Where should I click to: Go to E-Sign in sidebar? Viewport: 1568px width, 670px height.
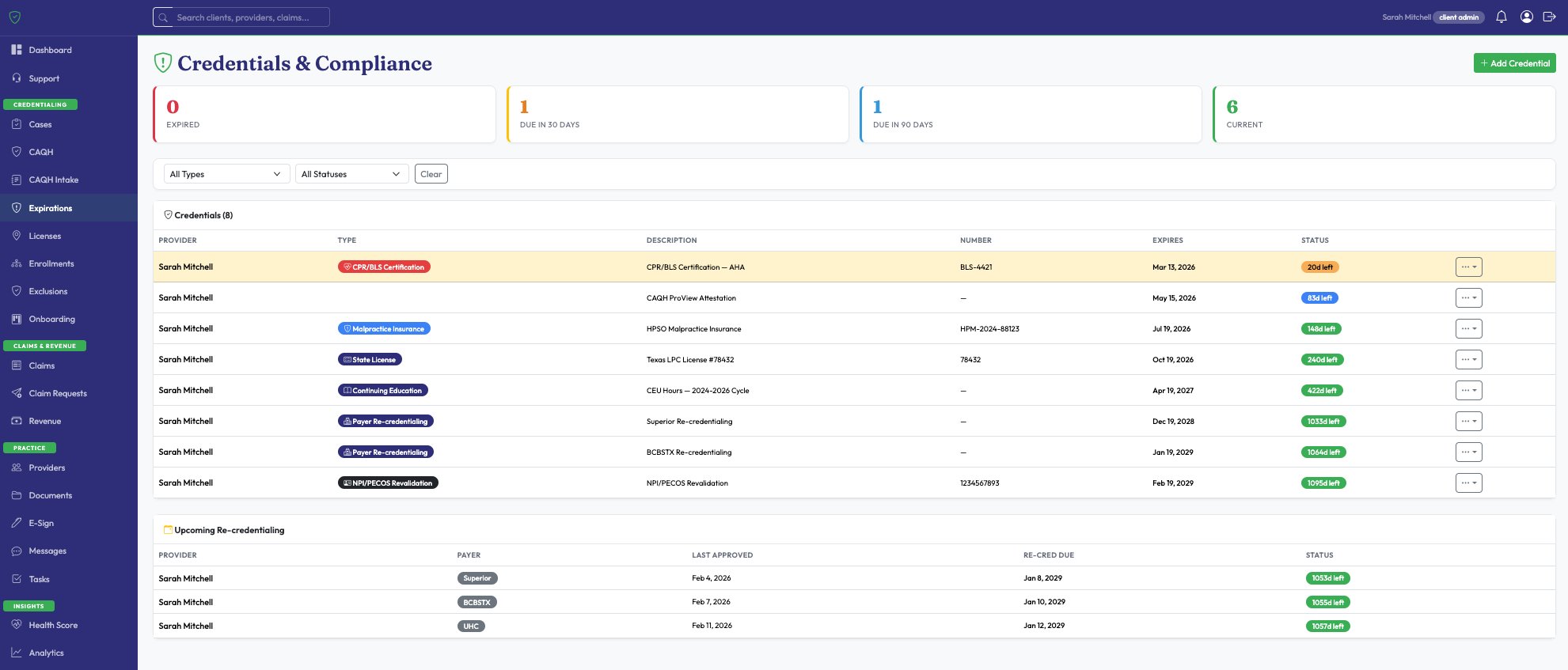(41, 523)
